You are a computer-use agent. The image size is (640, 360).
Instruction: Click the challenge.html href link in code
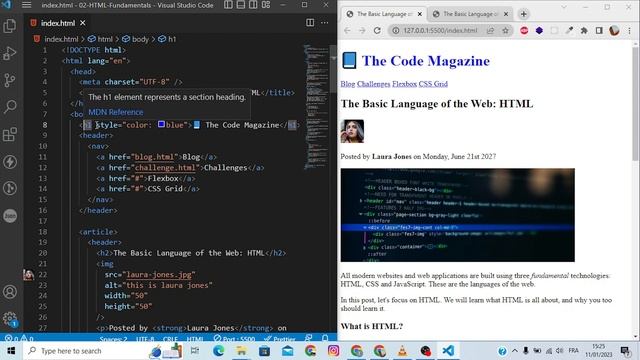(x=165, y=168)
